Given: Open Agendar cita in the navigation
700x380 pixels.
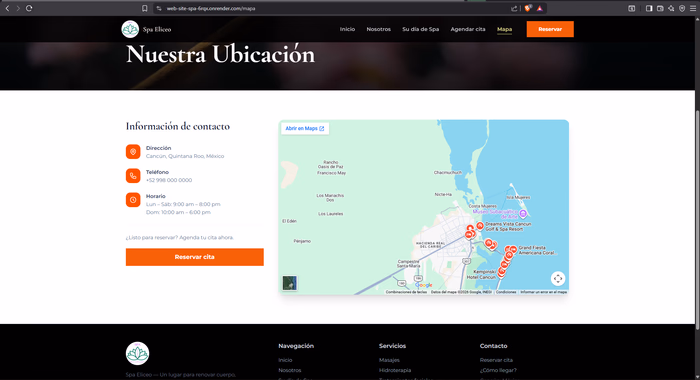Looking at the screenshot, I should [x=468, y=29].
